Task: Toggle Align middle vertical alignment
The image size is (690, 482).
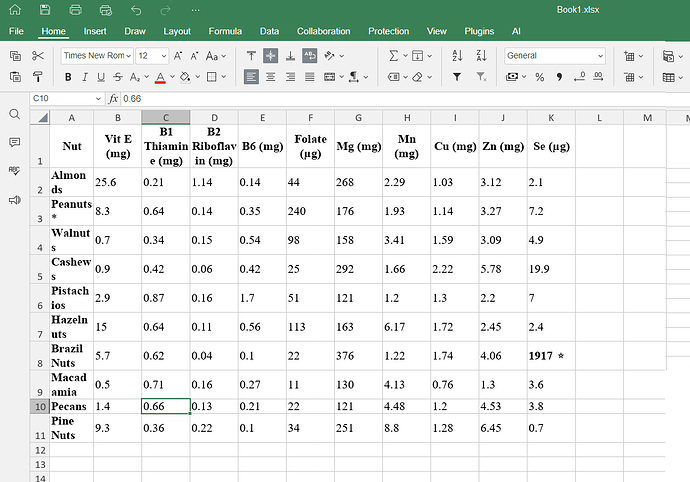Action: 270,56
